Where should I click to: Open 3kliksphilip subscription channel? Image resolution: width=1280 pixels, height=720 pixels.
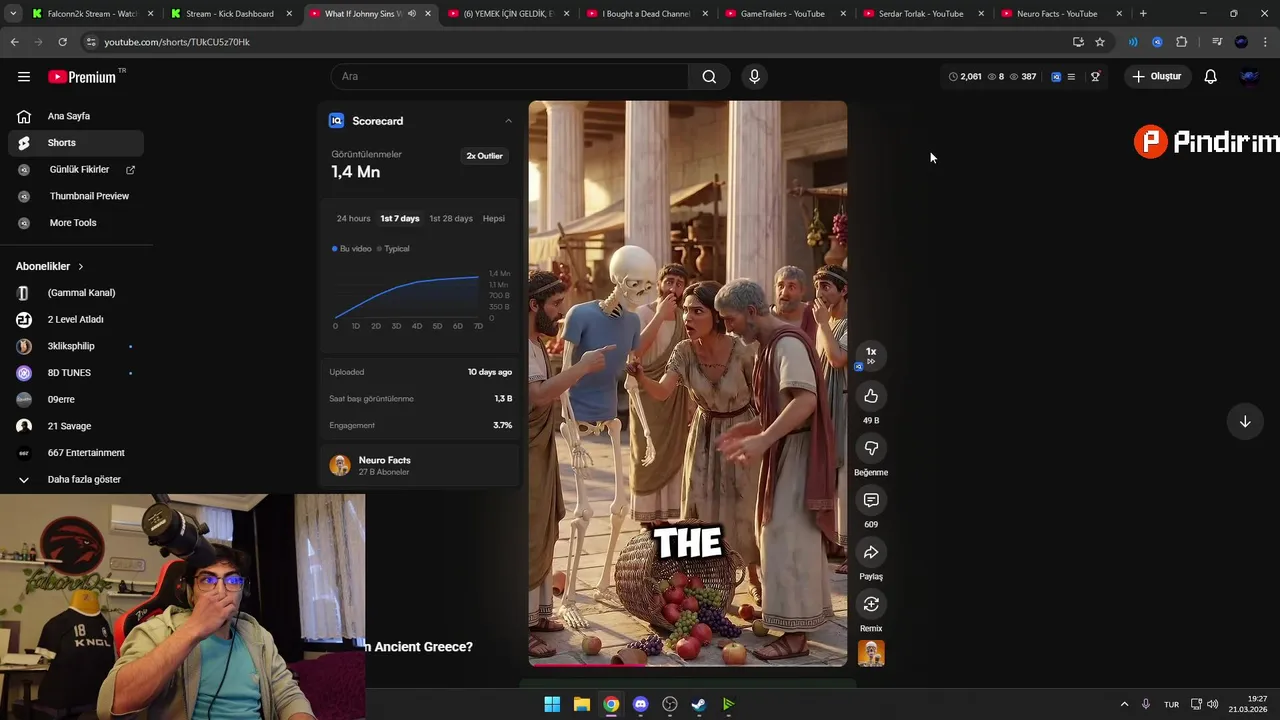click(x=76, y=346)
